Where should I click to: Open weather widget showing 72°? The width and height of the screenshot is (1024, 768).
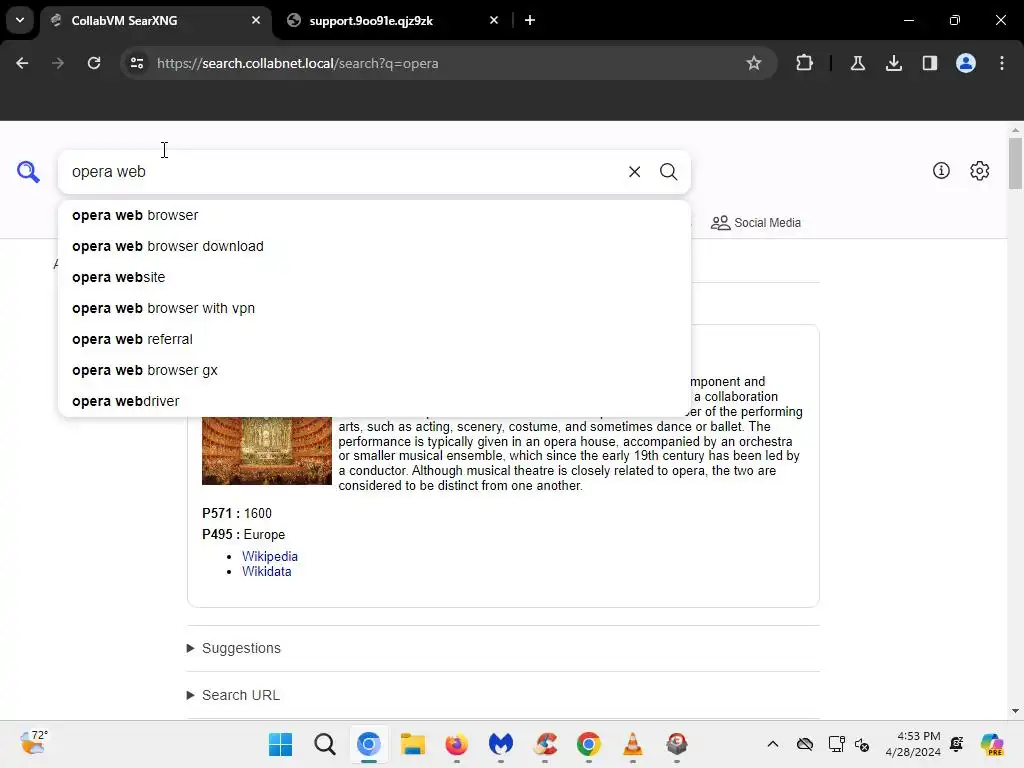click(33, 744)
